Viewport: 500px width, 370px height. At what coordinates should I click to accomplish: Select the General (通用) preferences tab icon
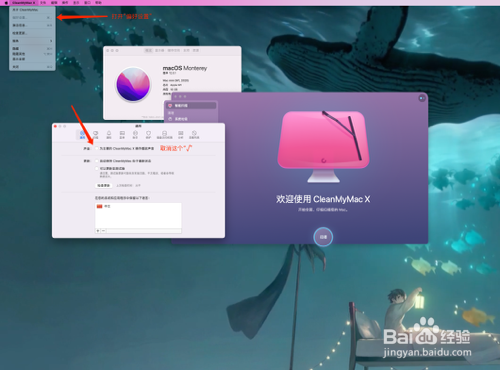point(82,134)
